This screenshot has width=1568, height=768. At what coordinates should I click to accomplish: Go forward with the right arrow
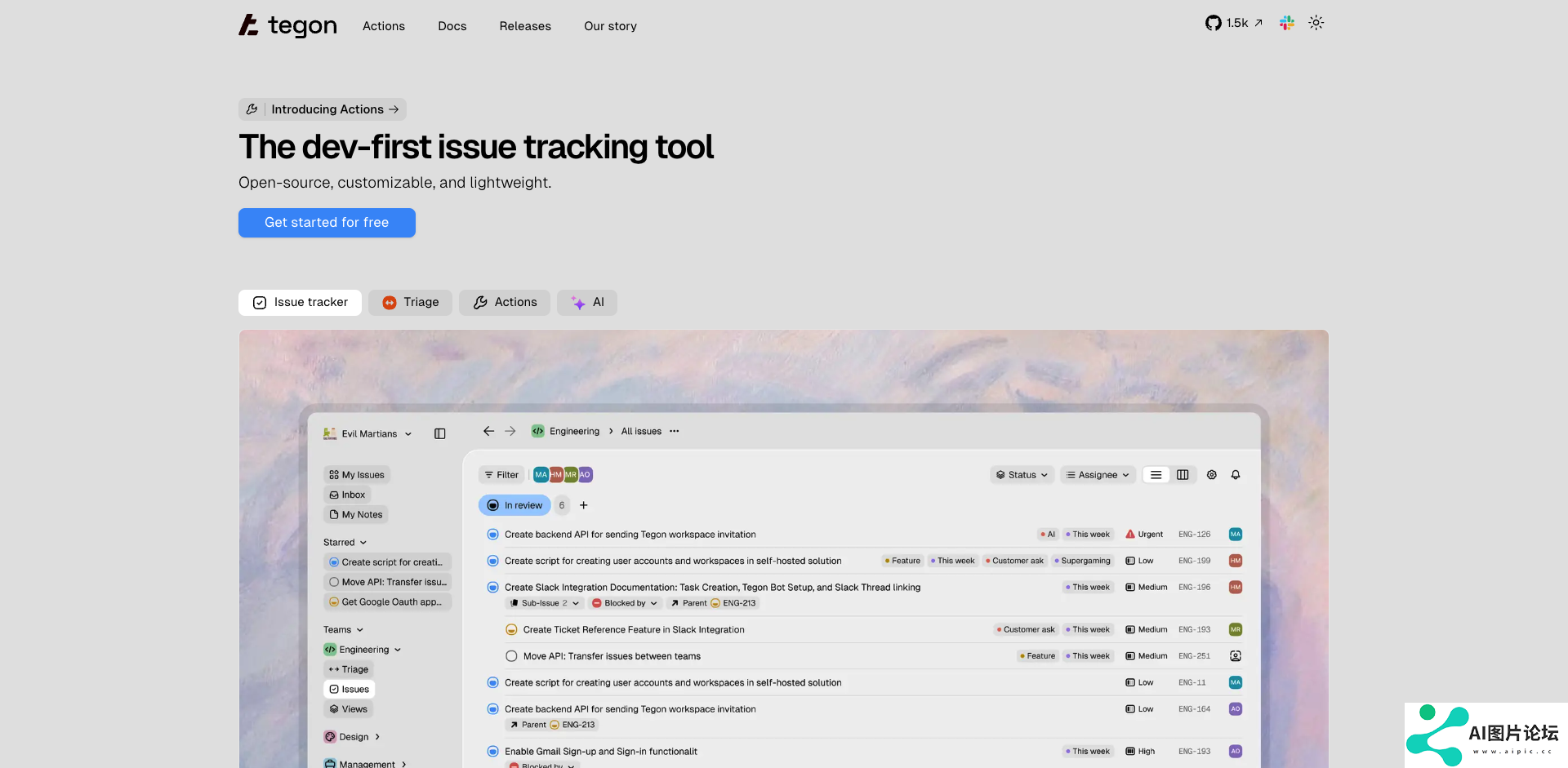[x=510, y=431]
